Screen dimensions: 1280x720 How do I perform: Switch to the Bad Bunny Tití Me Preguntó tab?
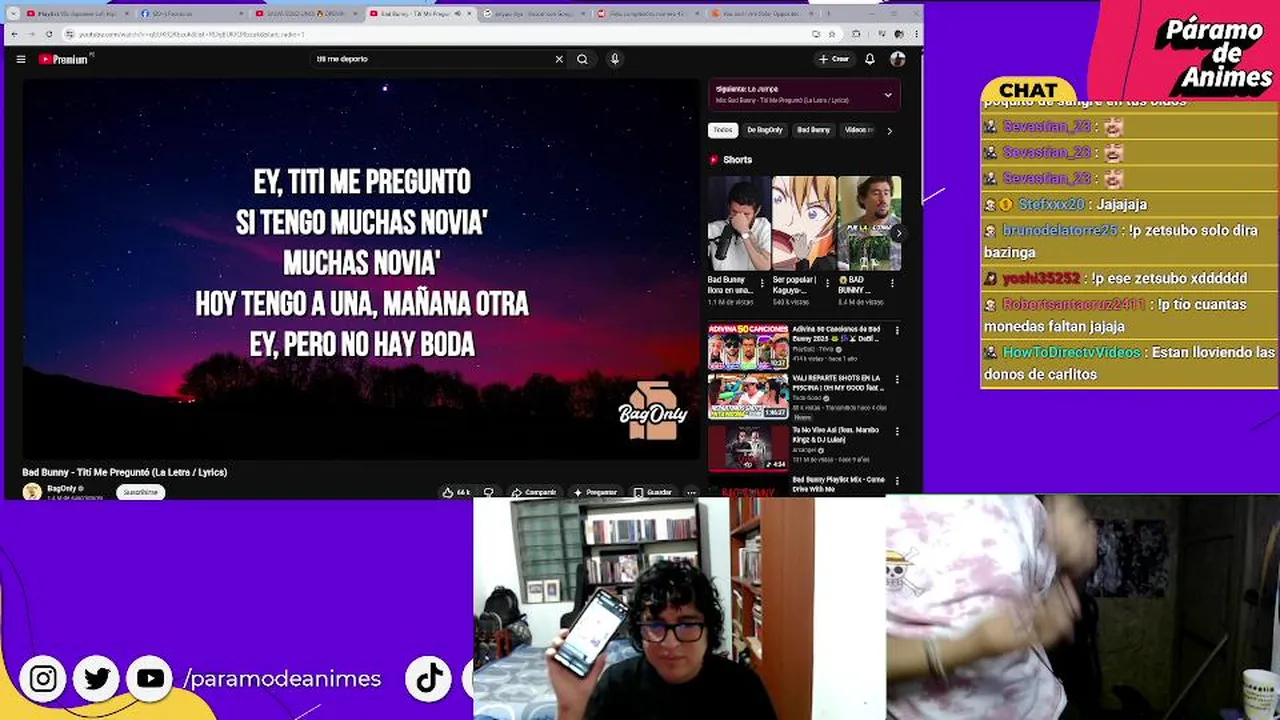pos(420,14)
